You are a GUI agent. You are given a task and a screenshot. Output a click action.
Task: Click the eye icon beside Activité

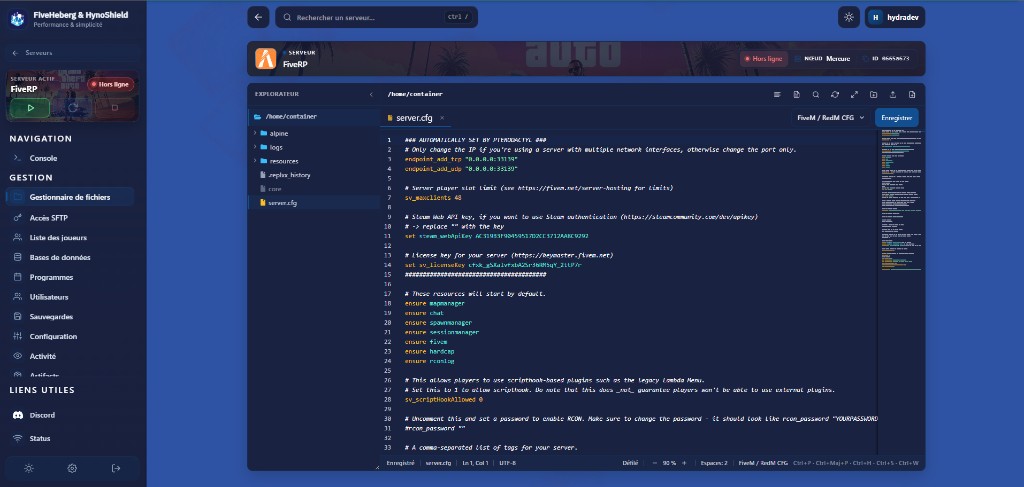pos(18,356)
